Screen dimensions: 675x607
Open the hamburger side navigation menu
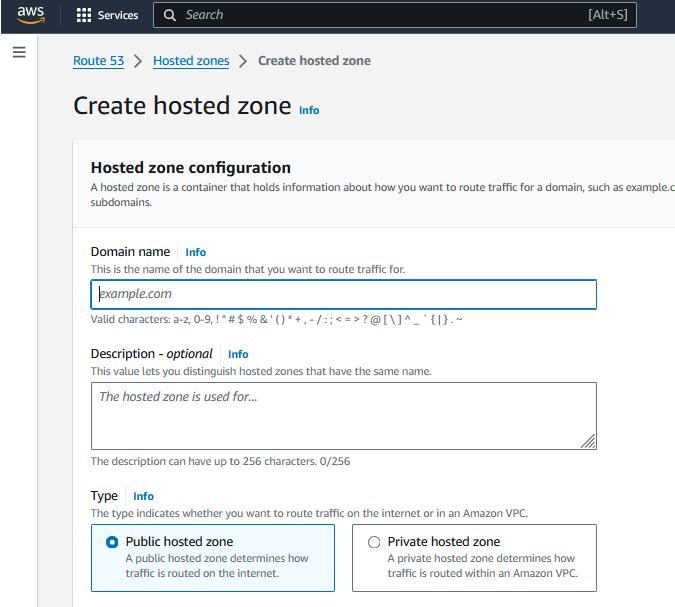[x=19, y=52]
